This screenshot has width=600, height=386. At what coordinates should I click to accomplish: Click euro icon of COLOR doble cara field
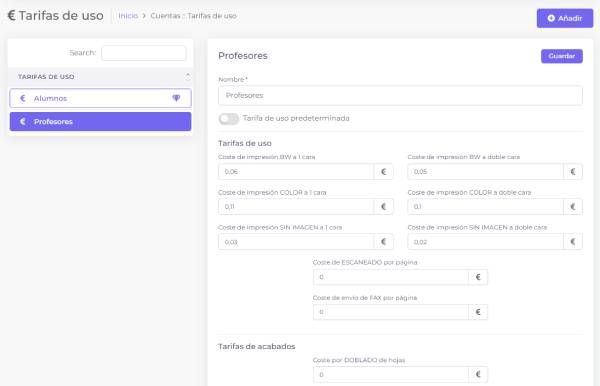tap(573, 207)
